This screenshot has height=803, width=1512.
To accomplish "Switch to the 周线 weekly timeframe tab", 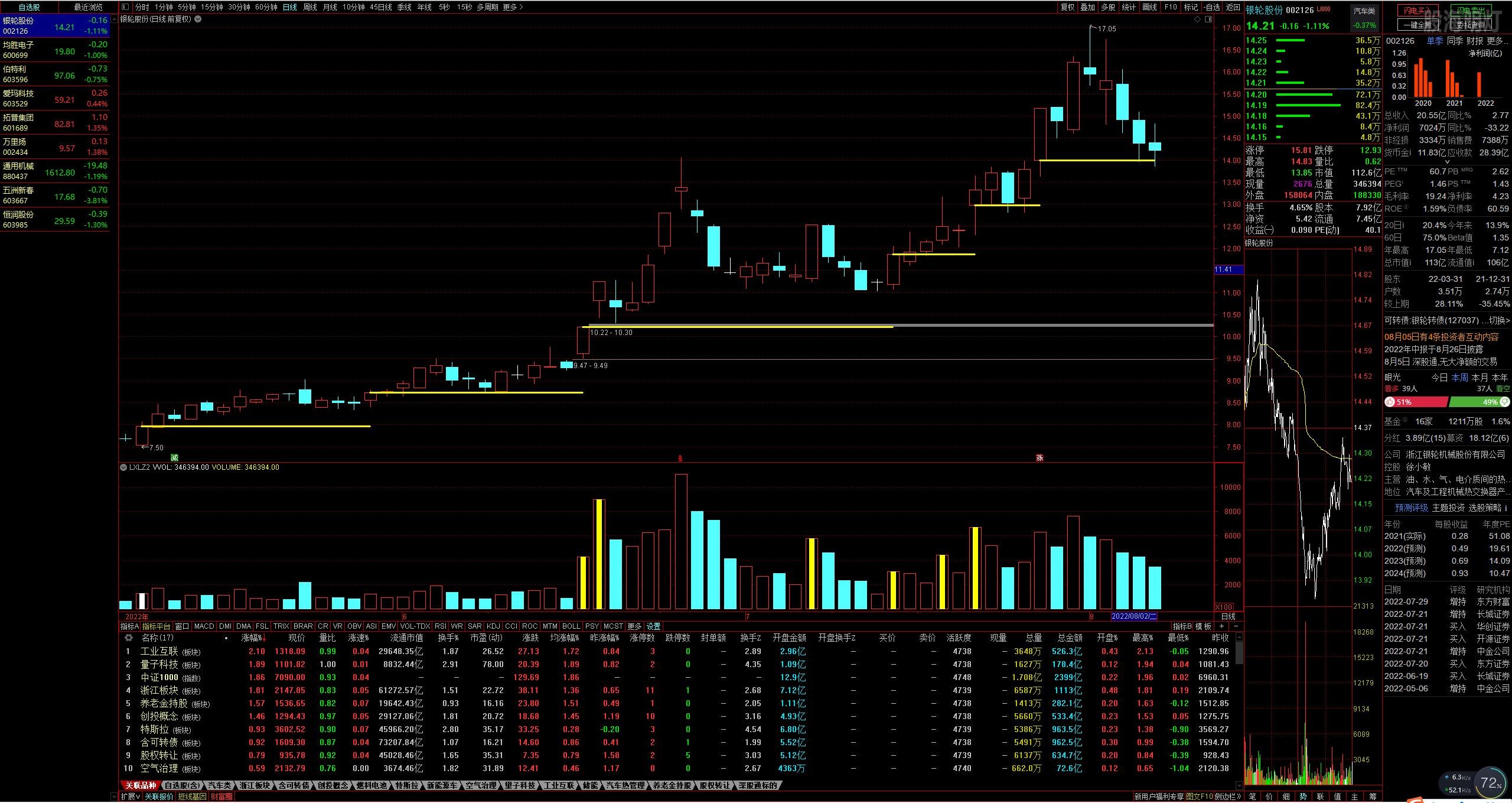I will (309, 7).
